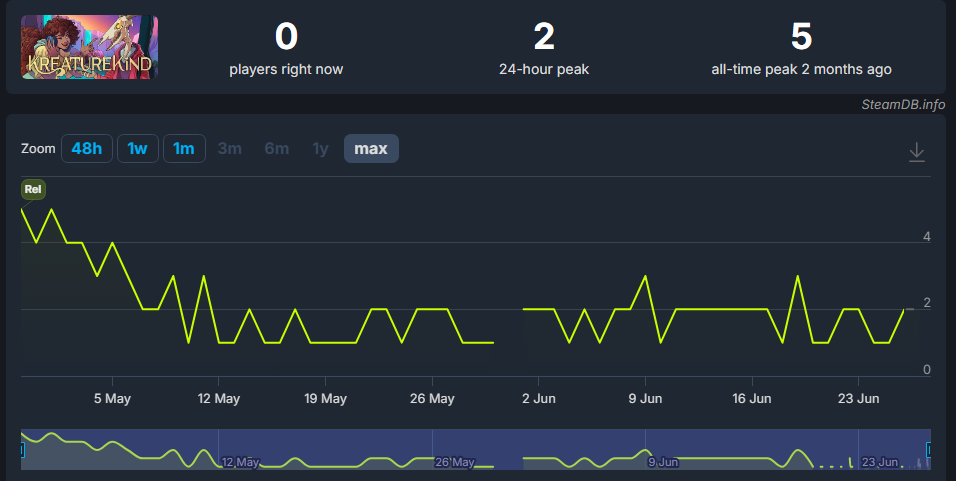Click the '12 May' main axis label
Viewport: 956px width, 481px height.
[219, 399]
